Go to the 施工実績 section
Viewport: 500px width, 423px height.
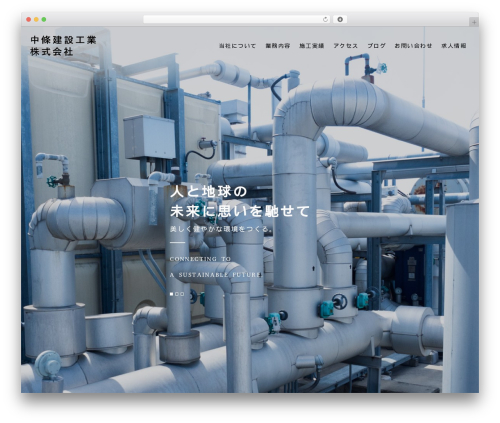tap(312, 46)
